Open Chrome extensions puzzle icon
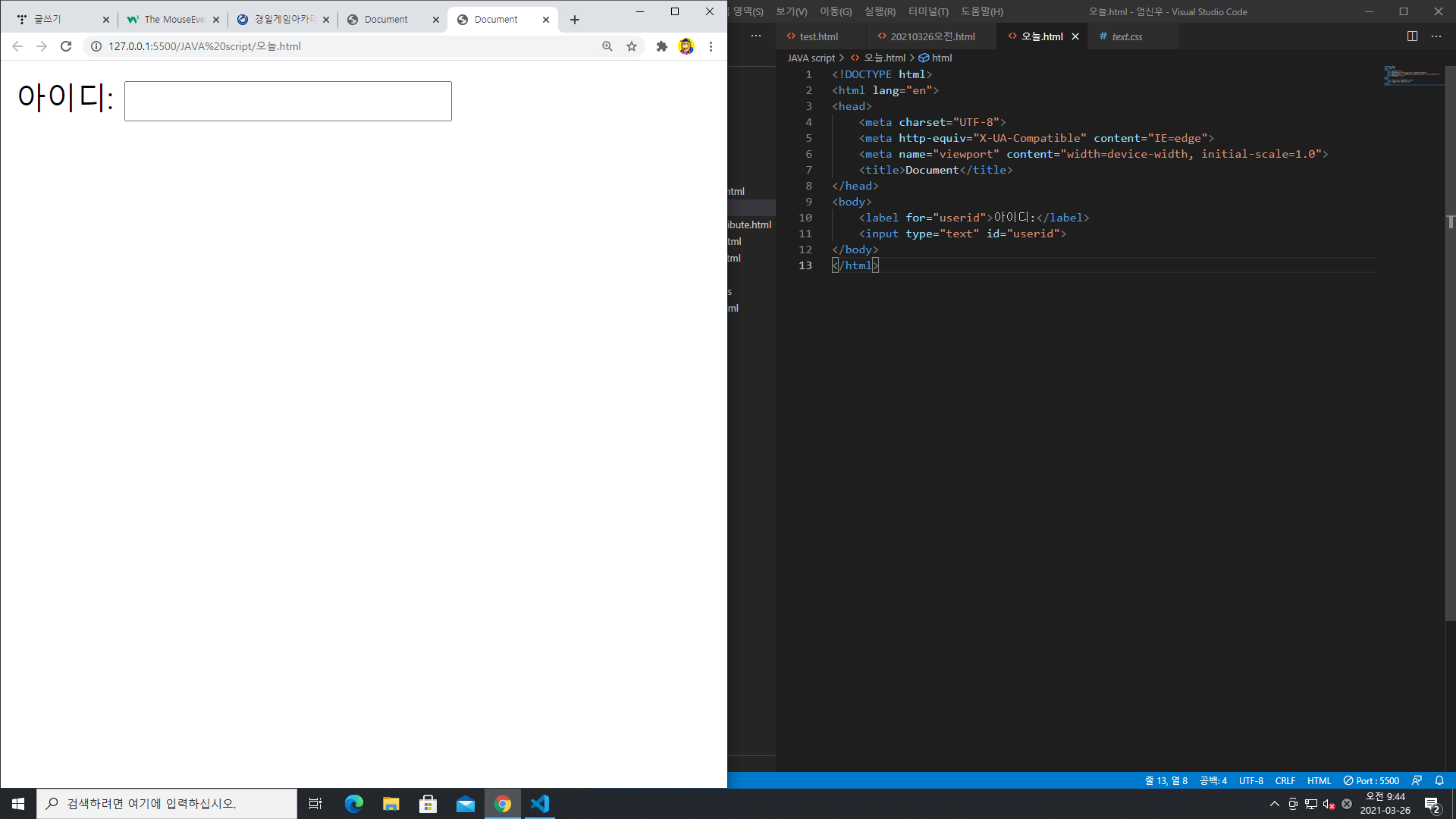 (x=661, y=46)
